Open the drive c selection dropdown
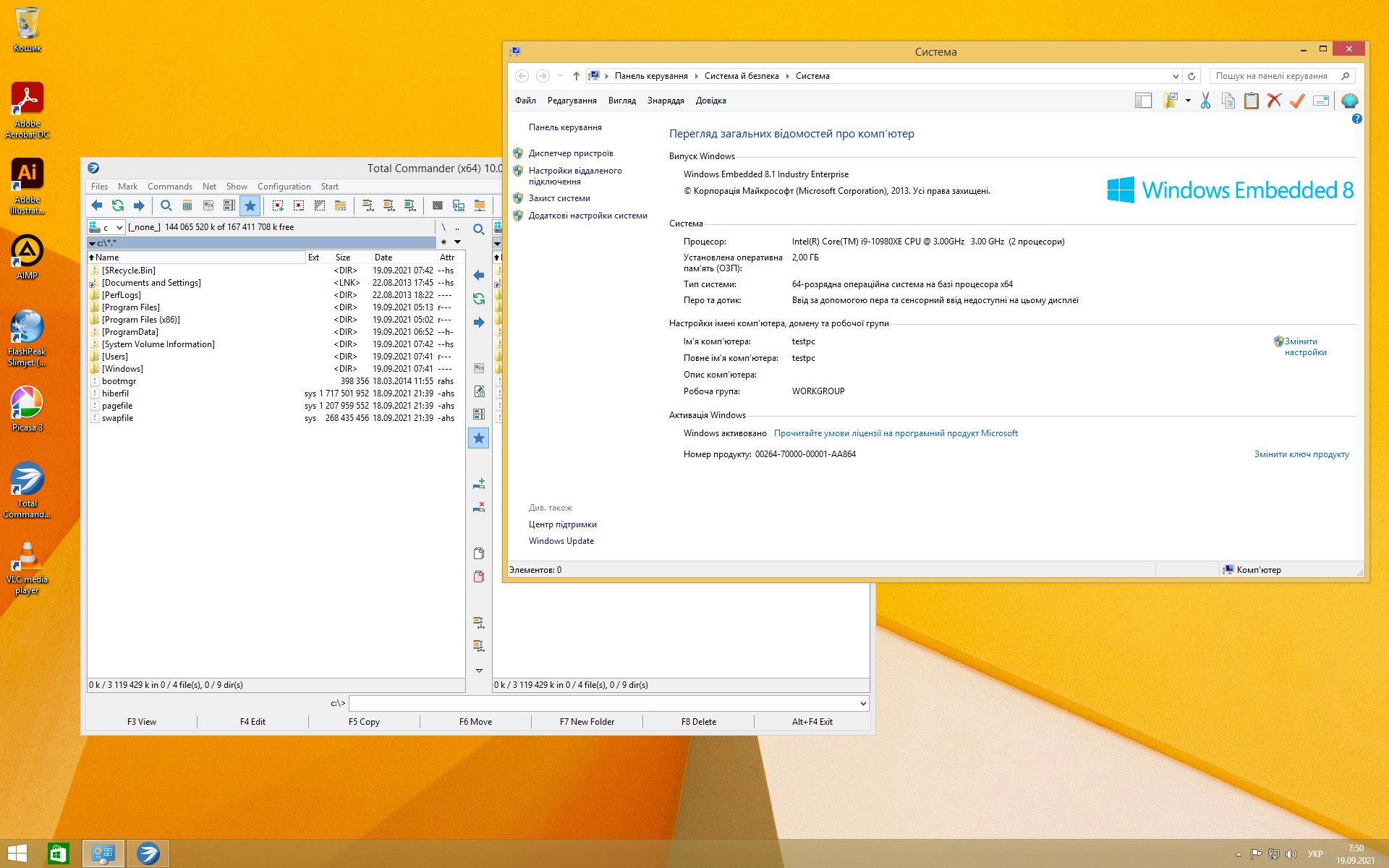Screen dimensions: 1389x868 pyautogui.click(x=119, y=227)
